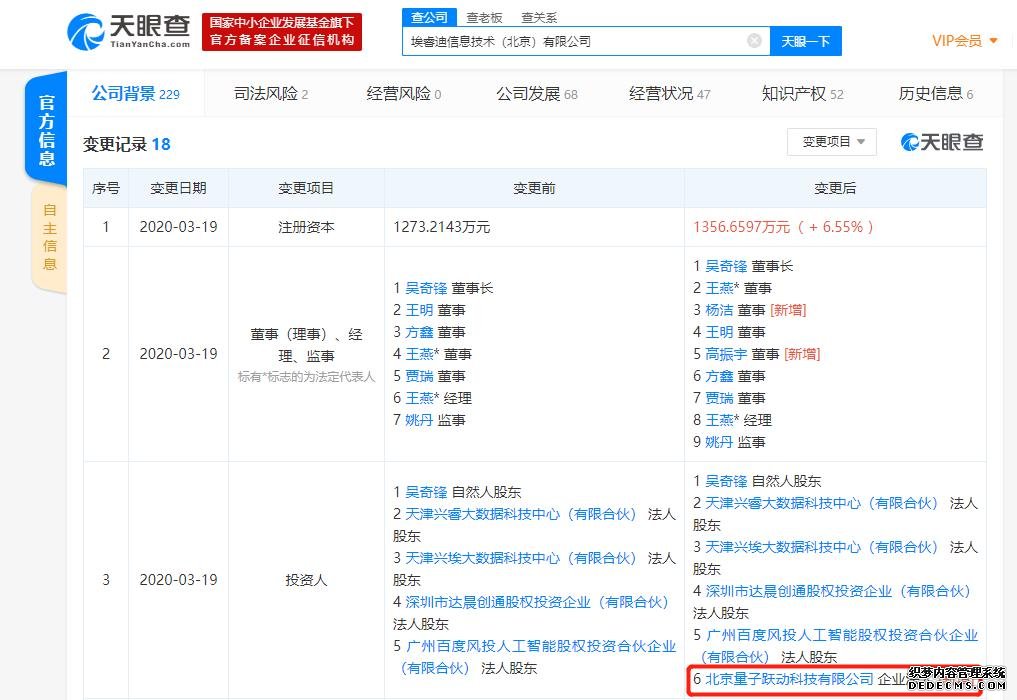Select the 注册资本 change item cell
The width and height of the screenshot is (1017, 700).
(x=306, y=227)
